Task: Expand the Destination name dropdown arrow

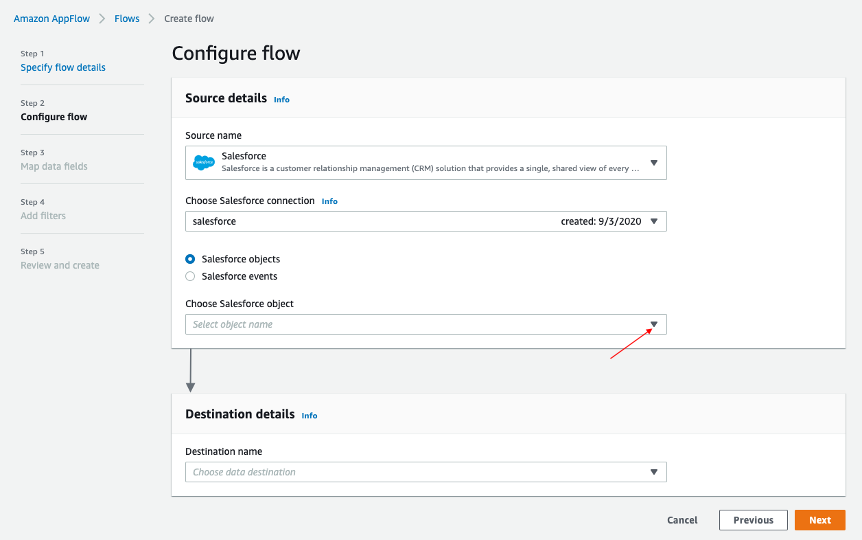Action: 654,472
